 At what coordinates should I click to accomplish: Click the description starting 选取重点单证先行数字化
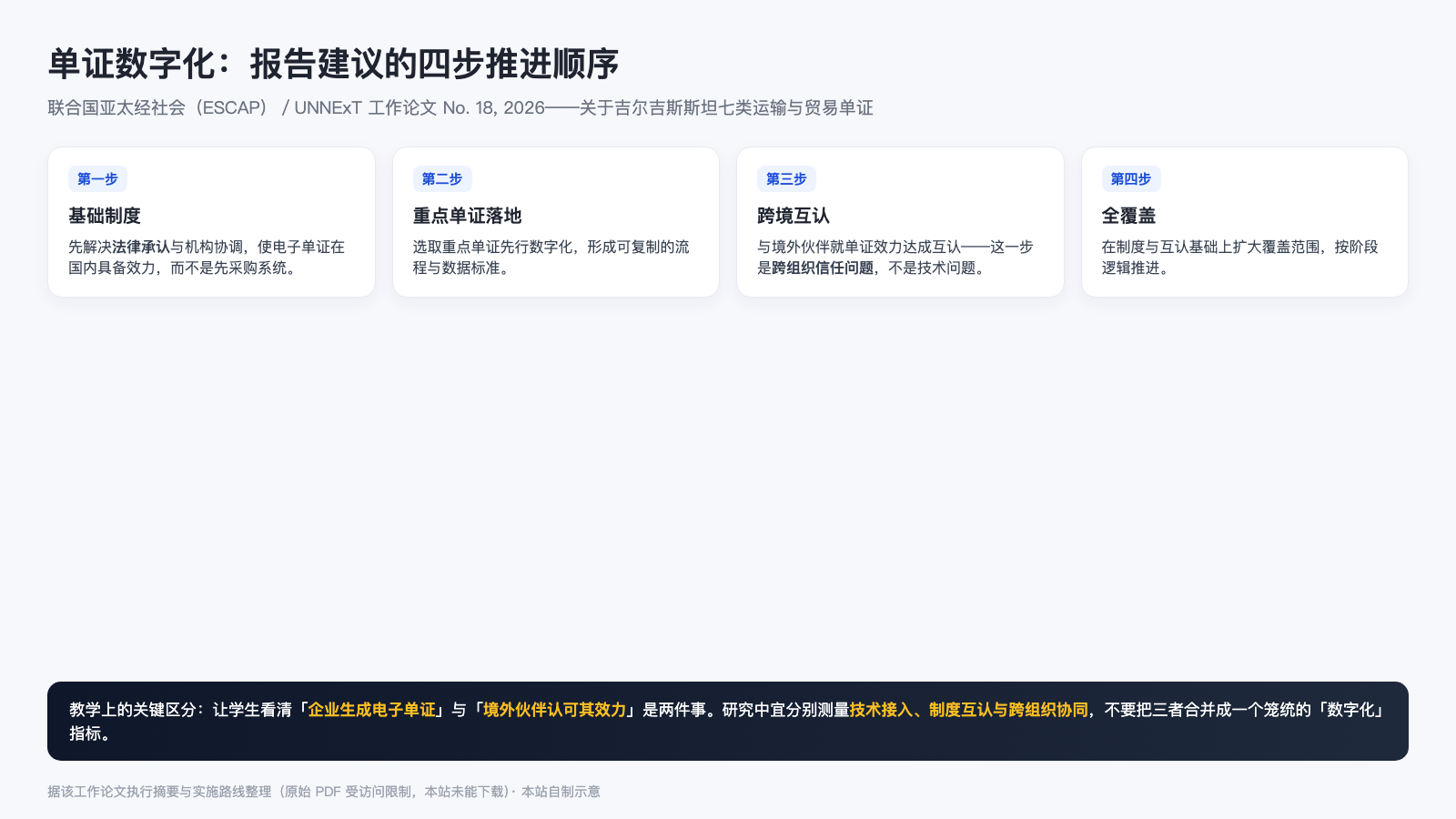click(551, 258)
